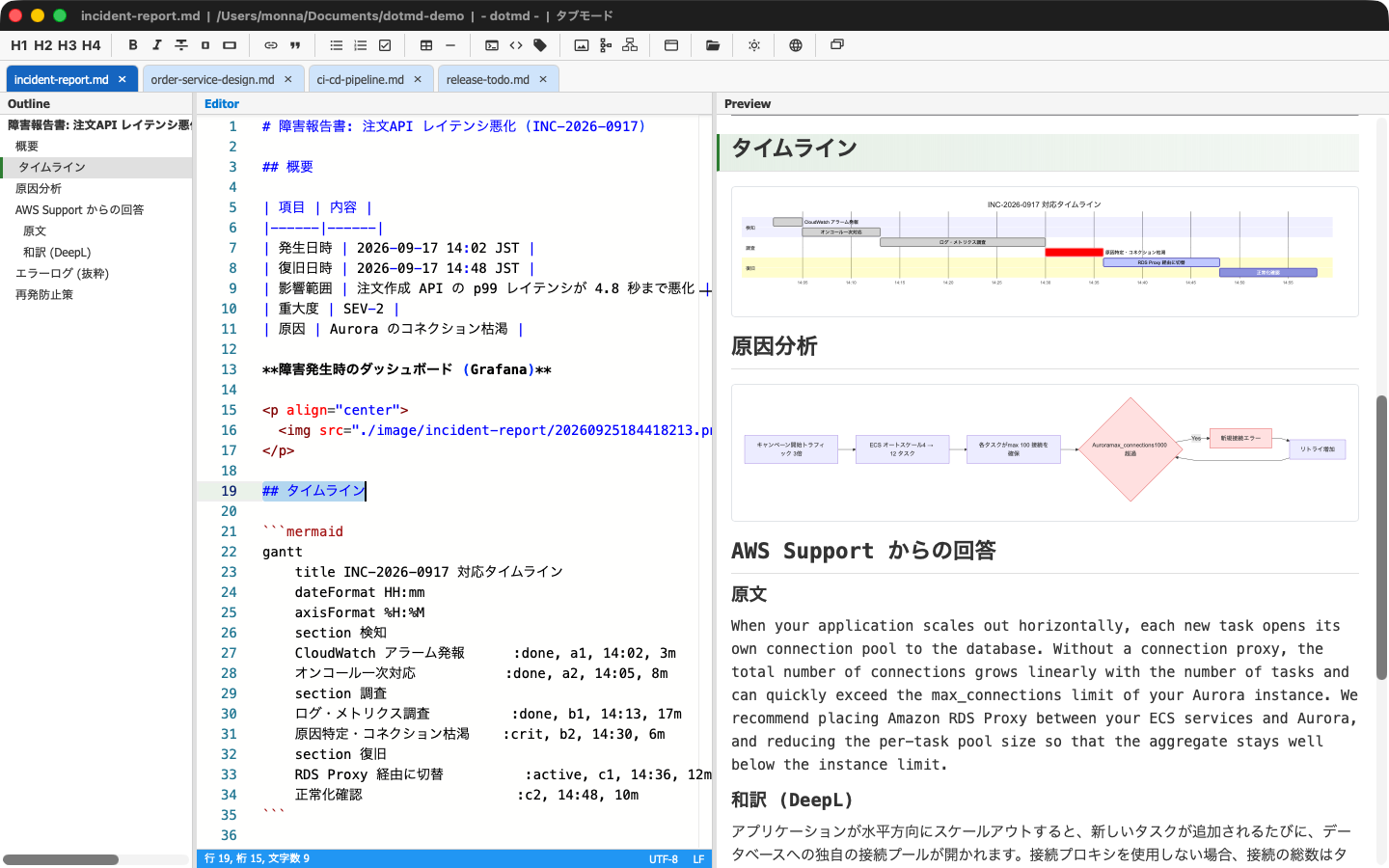Open the folder icon in toolbar
This screenshot has height=868, width=1389.
pos(713,45)
